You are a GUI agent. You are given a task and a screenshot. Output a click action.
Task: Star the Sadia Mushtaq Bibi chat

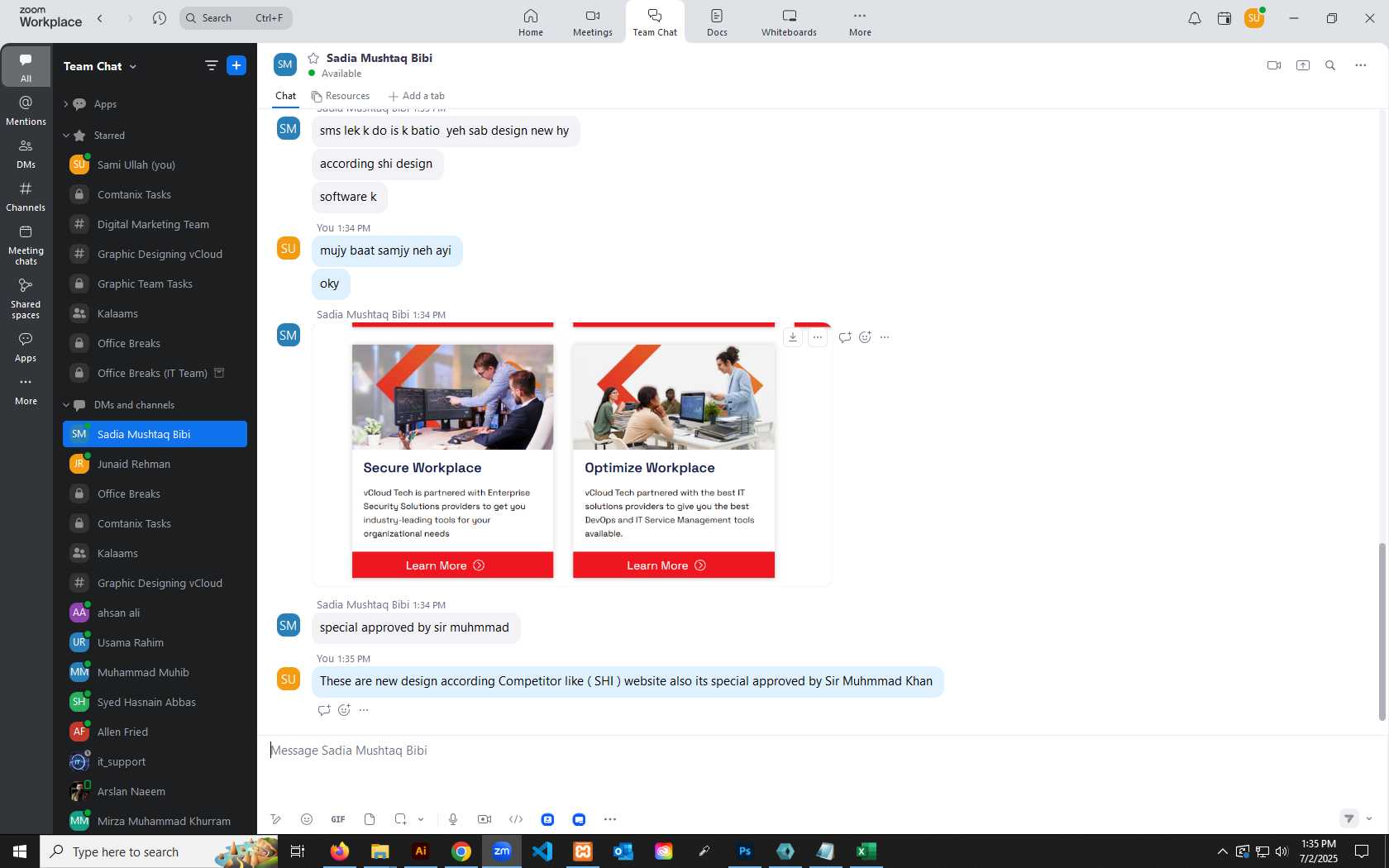click(313, 58)
